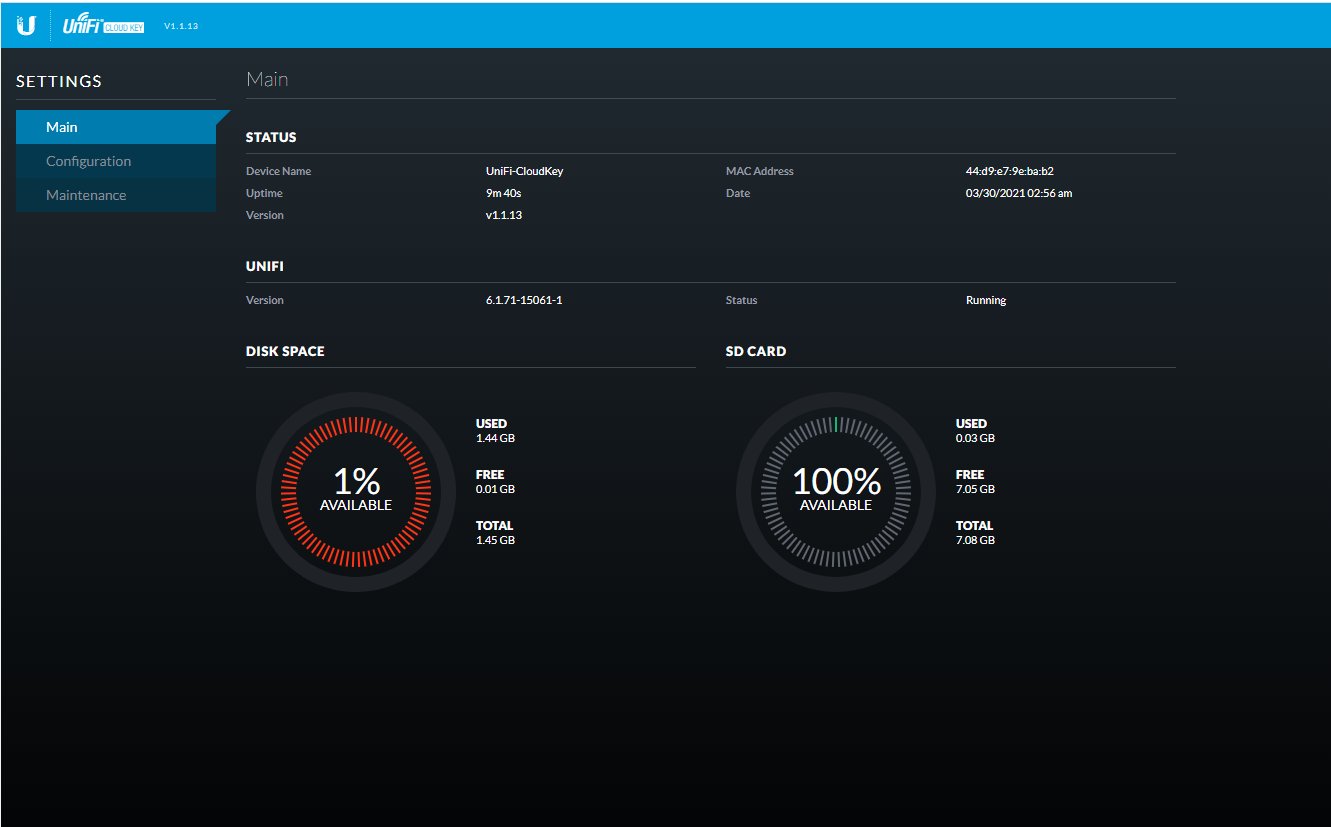Click the UniFi version number 6.1.71-15061-1

[524, 300]
